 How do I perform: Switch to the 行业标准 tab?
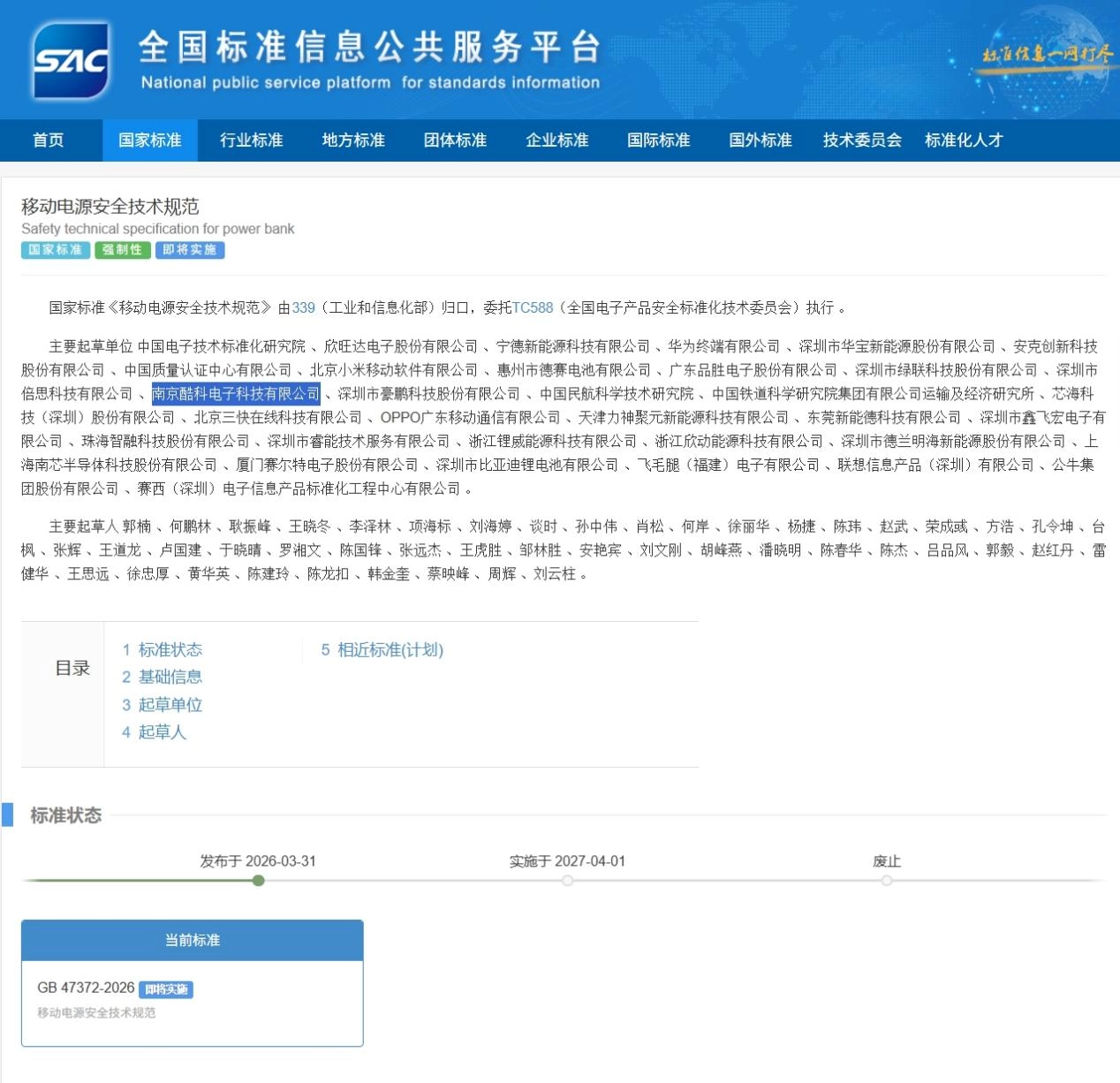coord(251,140)
